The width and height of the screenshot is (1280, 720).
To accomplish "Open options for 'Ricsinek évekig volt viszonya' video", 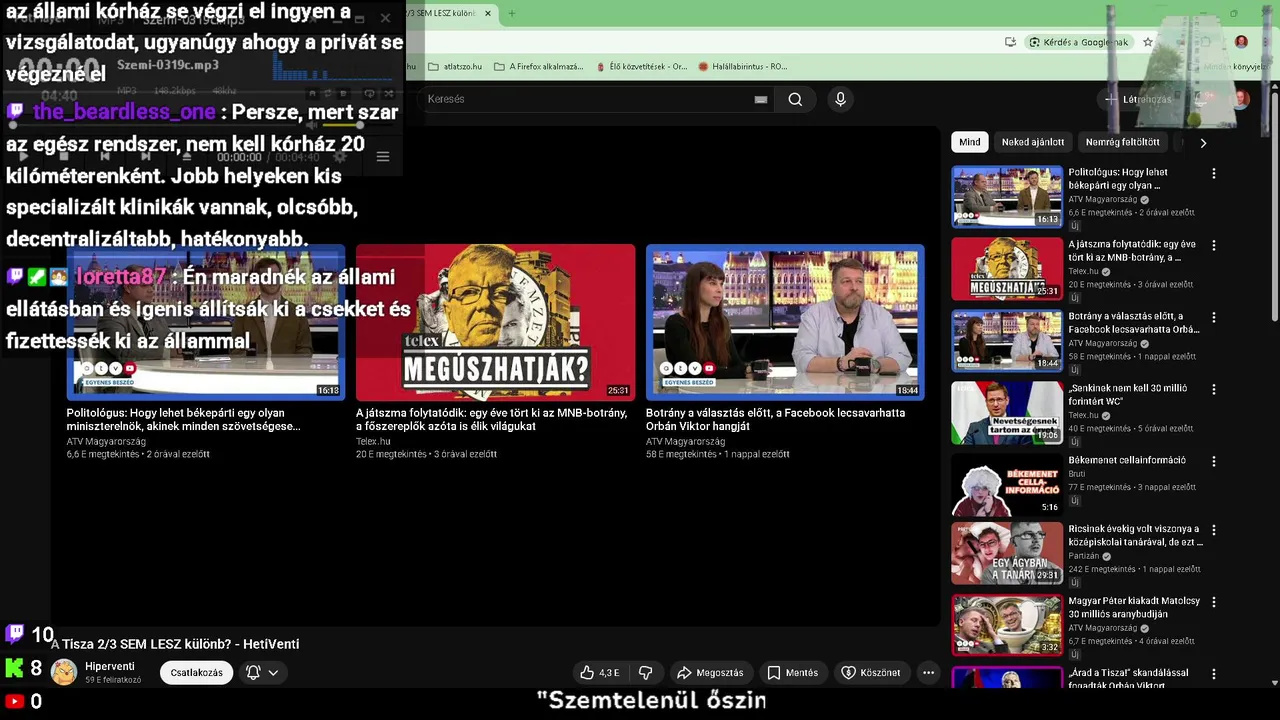I will point(1214,530).
